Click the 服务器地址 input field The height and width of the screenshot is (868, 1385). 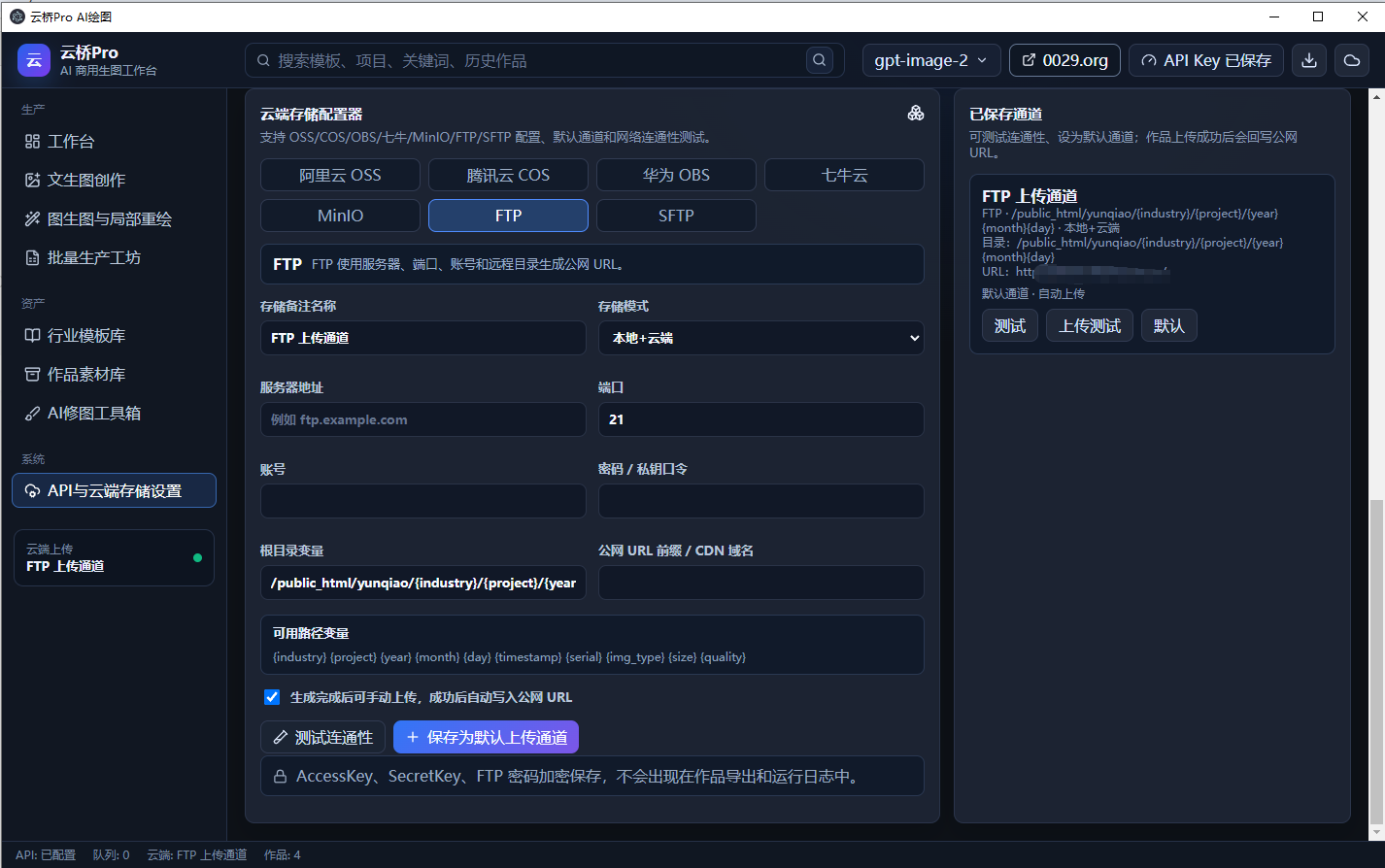(x=422, y=419)
